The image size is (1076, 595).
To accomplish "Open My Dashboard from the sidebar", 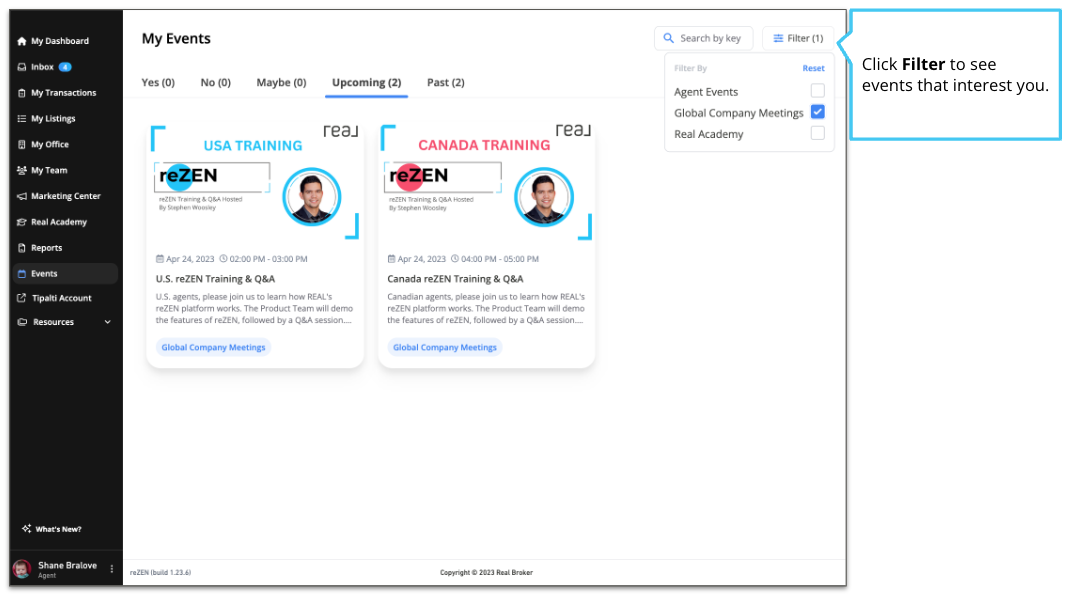I will [x=60, y=41].
